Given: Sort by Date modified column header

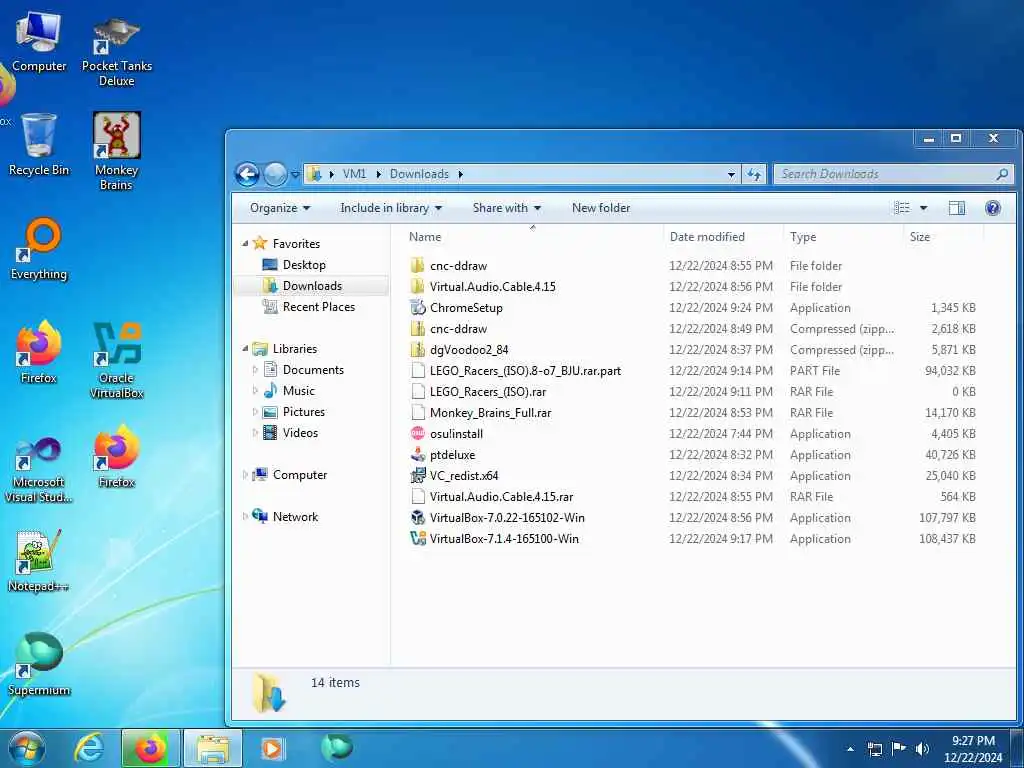Looking at the screenshot, I should (723, 237).
